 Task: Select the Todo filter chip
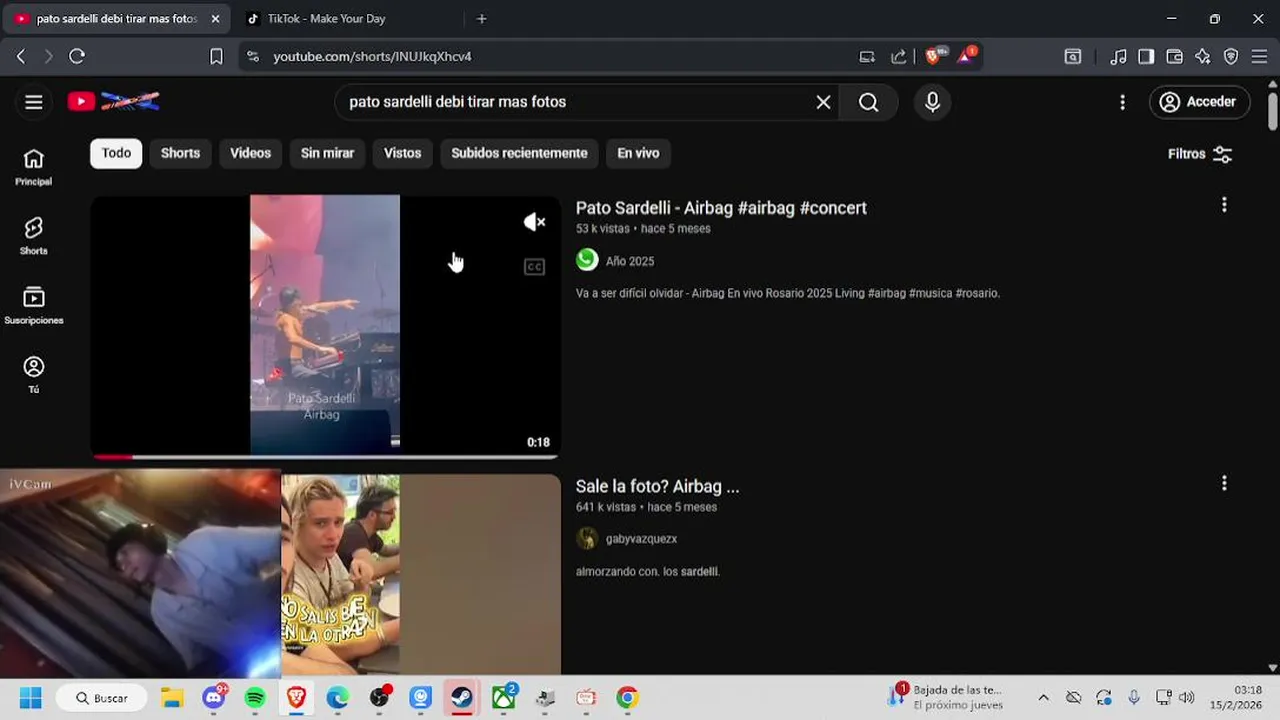(116, 153)
